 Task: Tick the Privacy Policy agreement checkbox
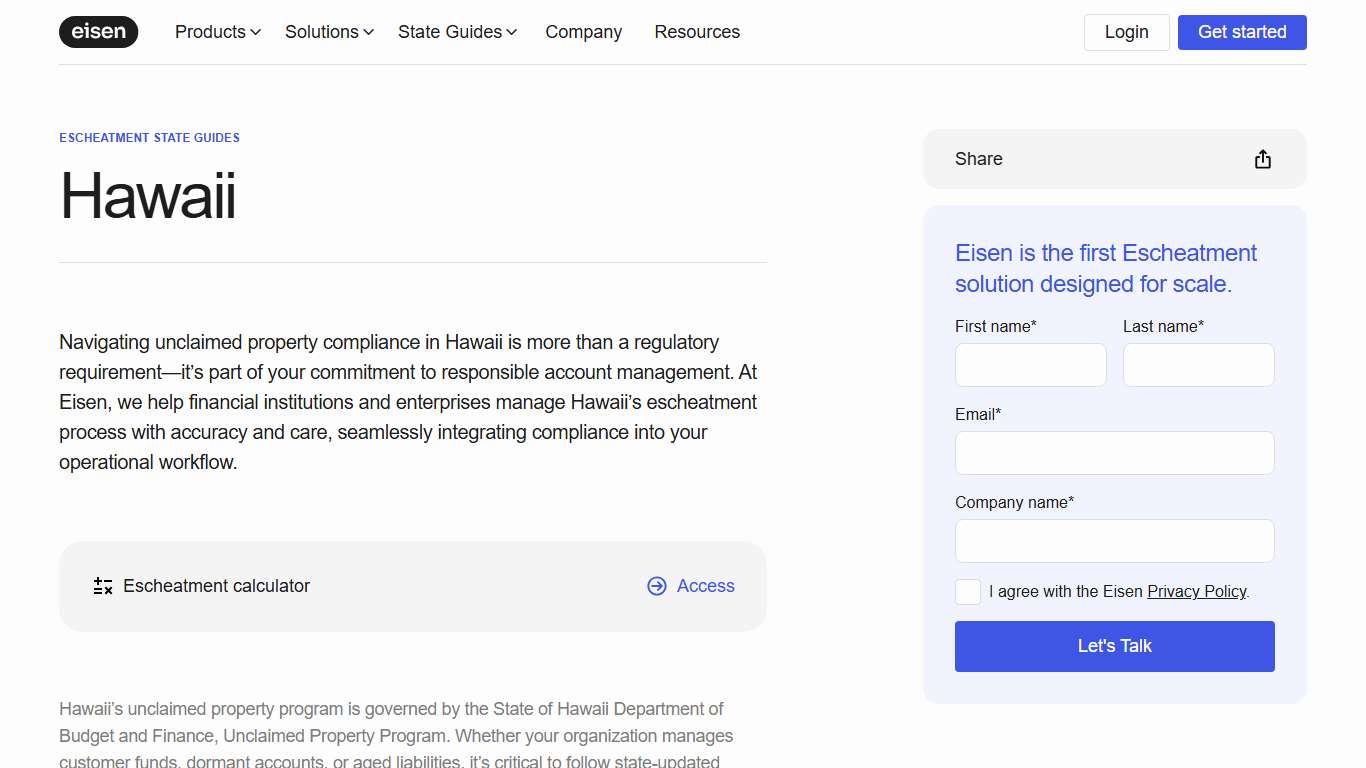pos(968,592)
